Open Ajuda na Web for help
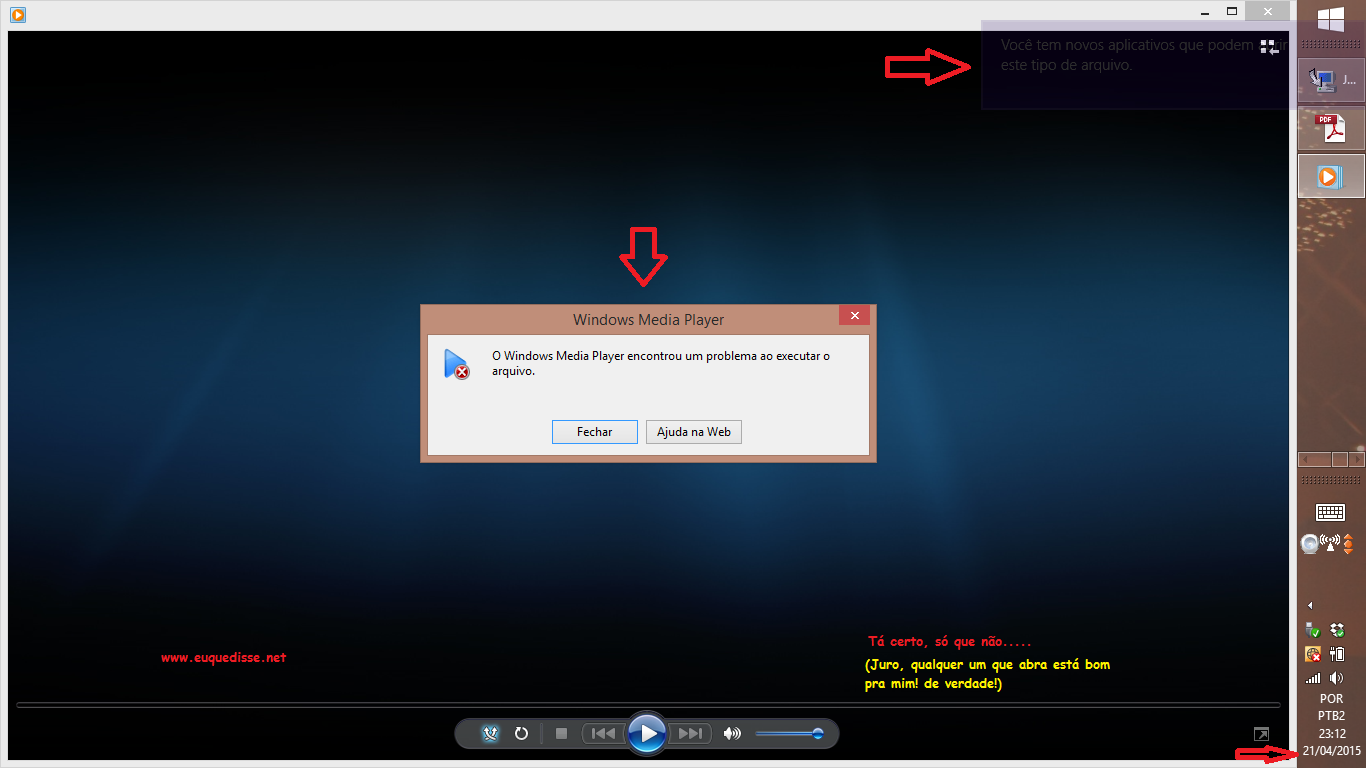This screenshot has height=768, width=1366. pos(694,432)
